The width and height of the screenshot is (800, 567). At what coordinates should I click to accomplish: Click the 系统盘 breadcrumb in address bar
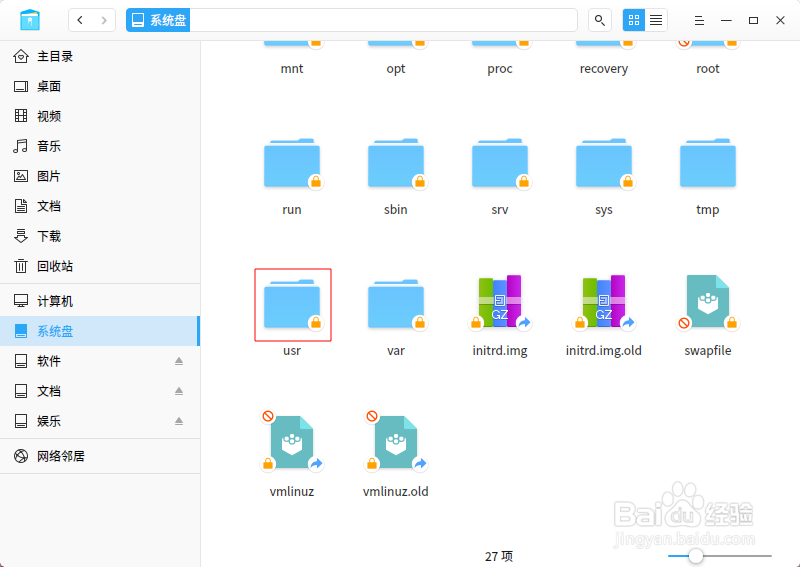158,20
